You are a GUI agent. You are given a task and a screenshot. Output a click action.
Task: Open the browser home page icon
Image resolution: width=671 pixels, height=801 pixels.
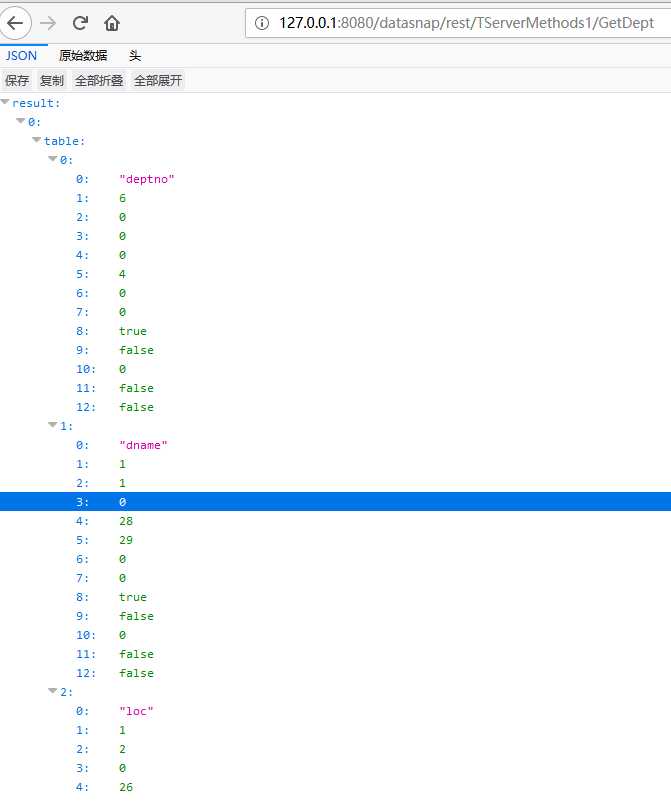tap(112, 23)
